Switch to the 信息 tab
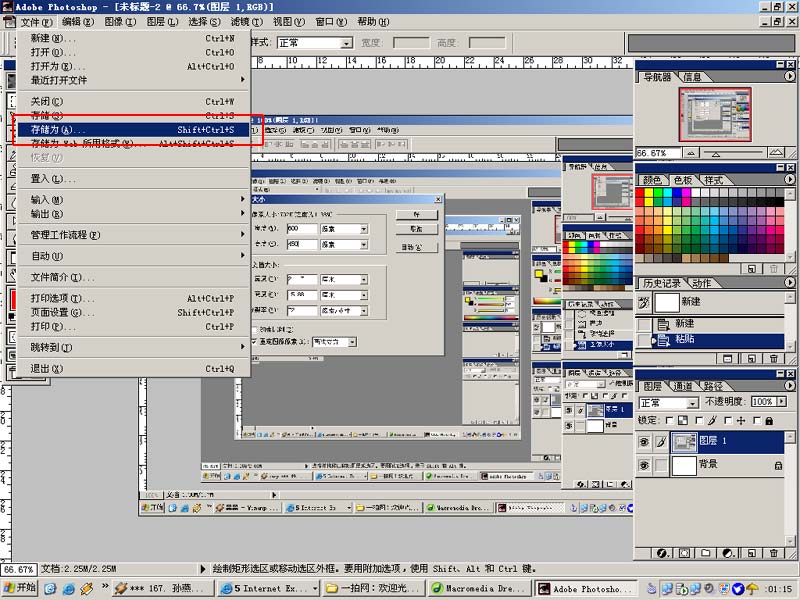 692,77
